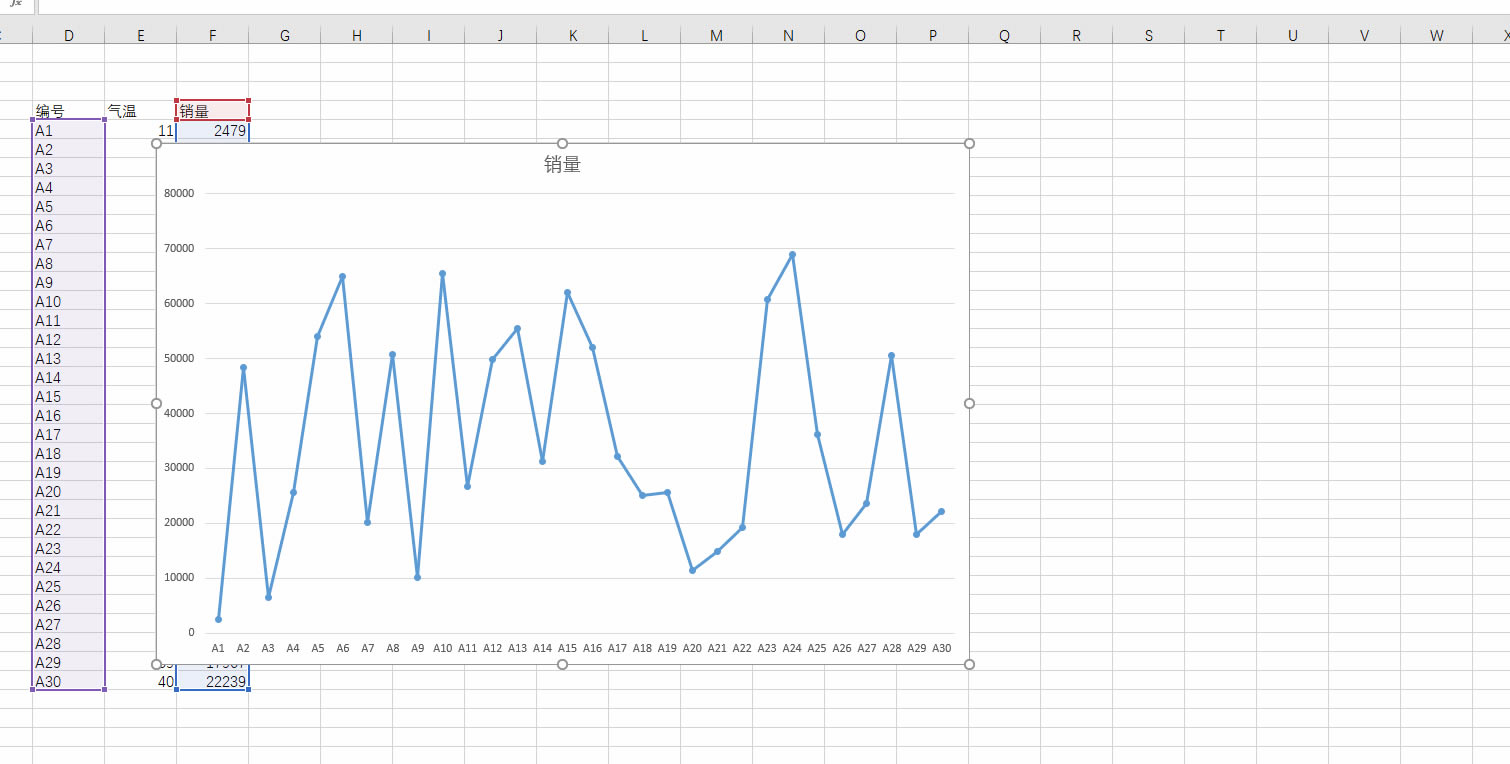Click the 80000 vertical axis label
This screenshot has height=764, width=1510.
(x=180, y=193)
